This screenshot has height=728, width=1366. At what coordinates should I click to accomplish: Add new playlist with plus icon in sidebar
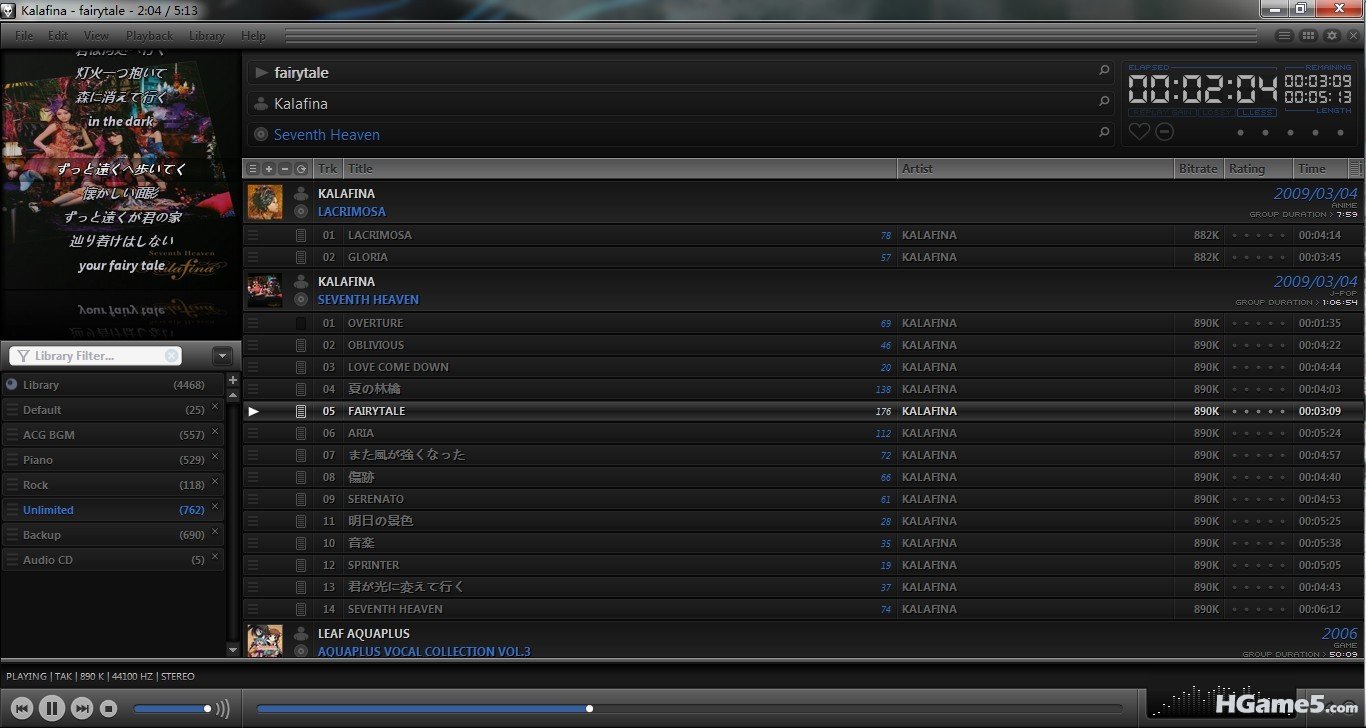[x=233, y=380]
